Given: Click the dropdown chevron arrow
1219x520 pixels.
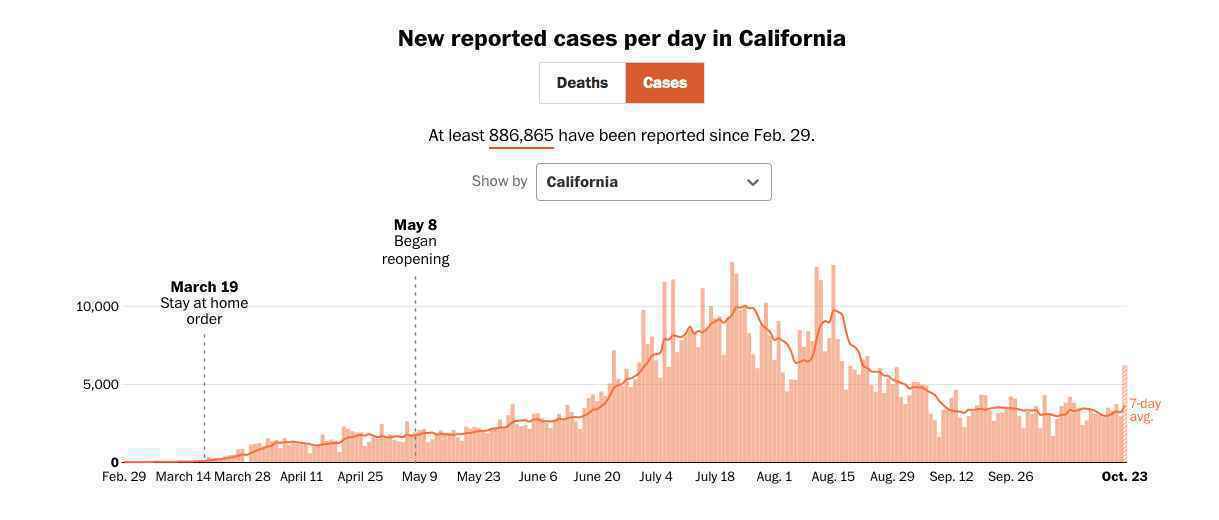Looking at the screenshot, I should click(x=753, y=182).
